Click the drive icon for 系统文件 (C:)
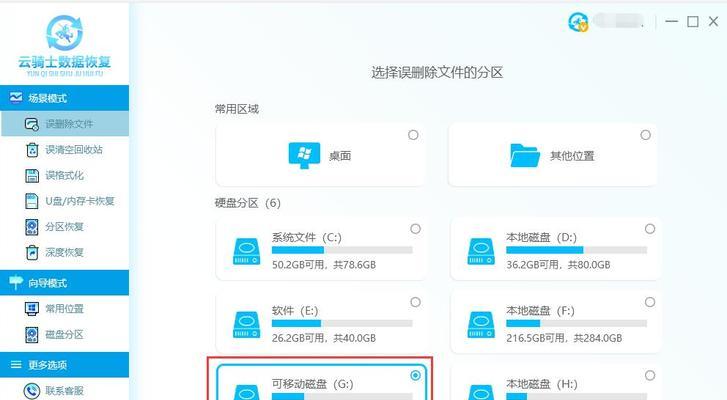 pyautogui.click(x=247, y=252)
